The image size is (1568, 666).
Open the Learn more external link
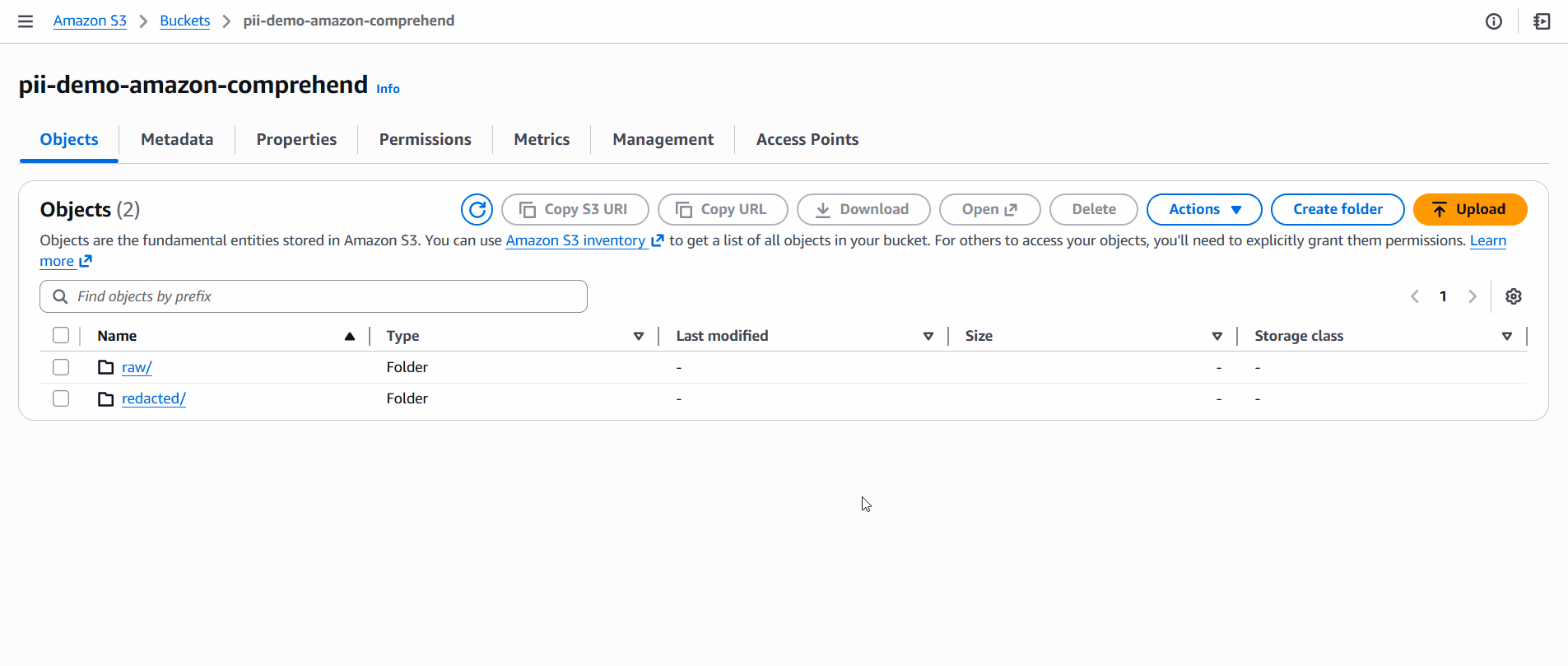coord(1488,240)
